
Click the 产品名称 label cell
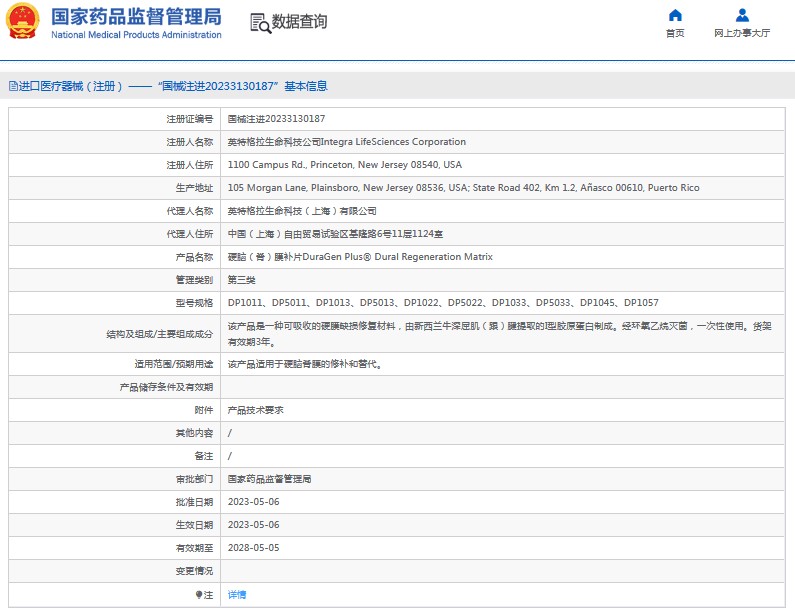click(x=115, y=257)
